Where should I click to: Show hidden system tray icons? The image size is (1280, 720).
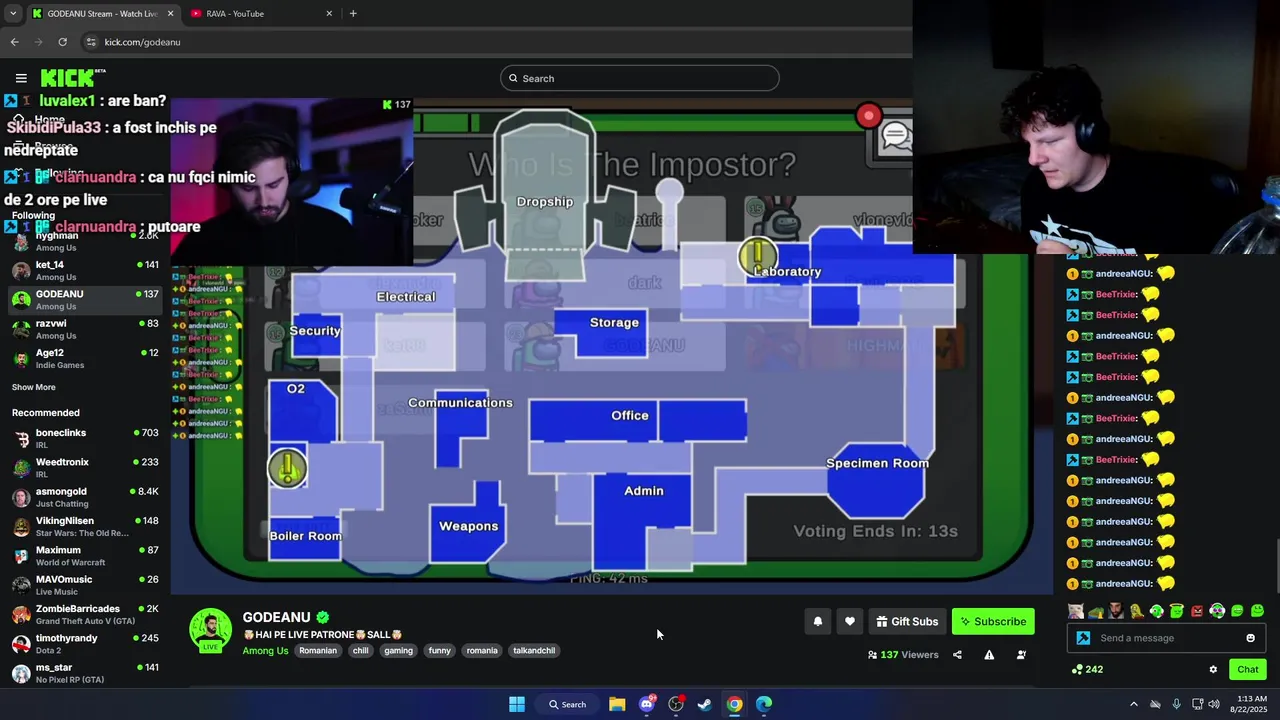[x=1133, y=704]
